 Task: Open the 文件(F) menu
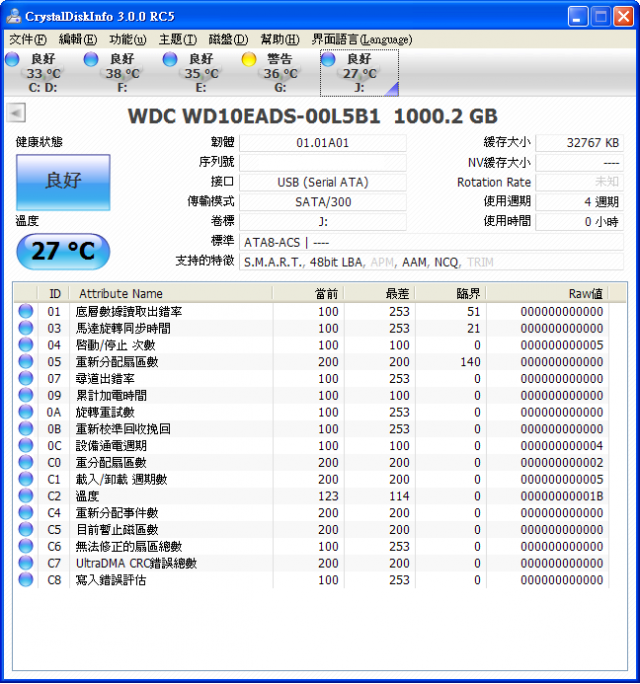(x=28, y=40)
